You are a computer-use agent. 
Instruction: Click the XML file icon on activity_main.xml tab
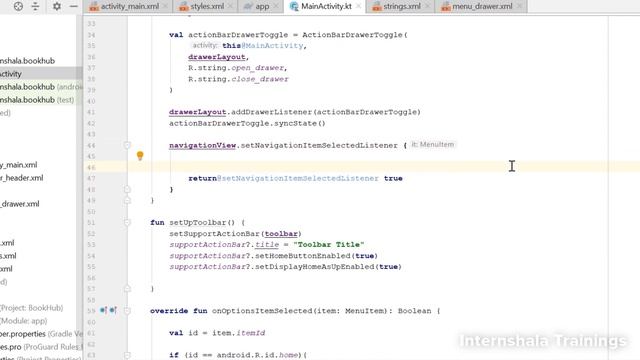(94, 7)
